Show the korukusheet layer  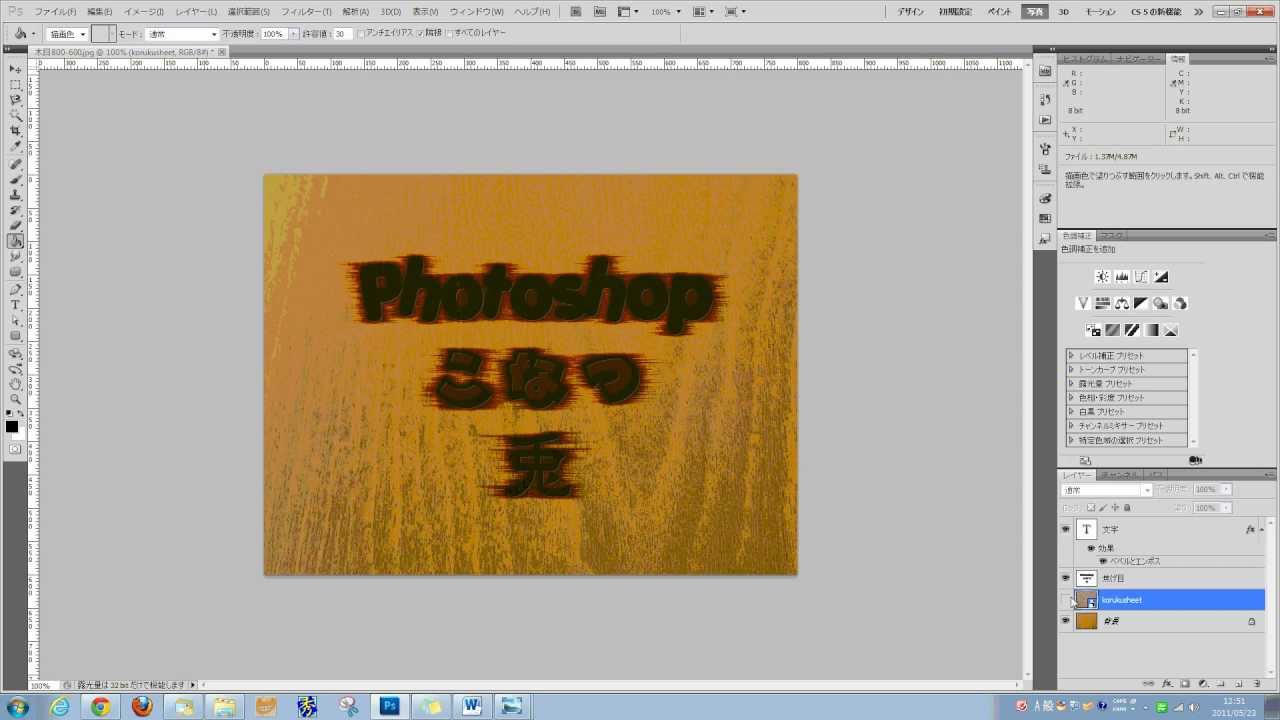[1065, 600]
